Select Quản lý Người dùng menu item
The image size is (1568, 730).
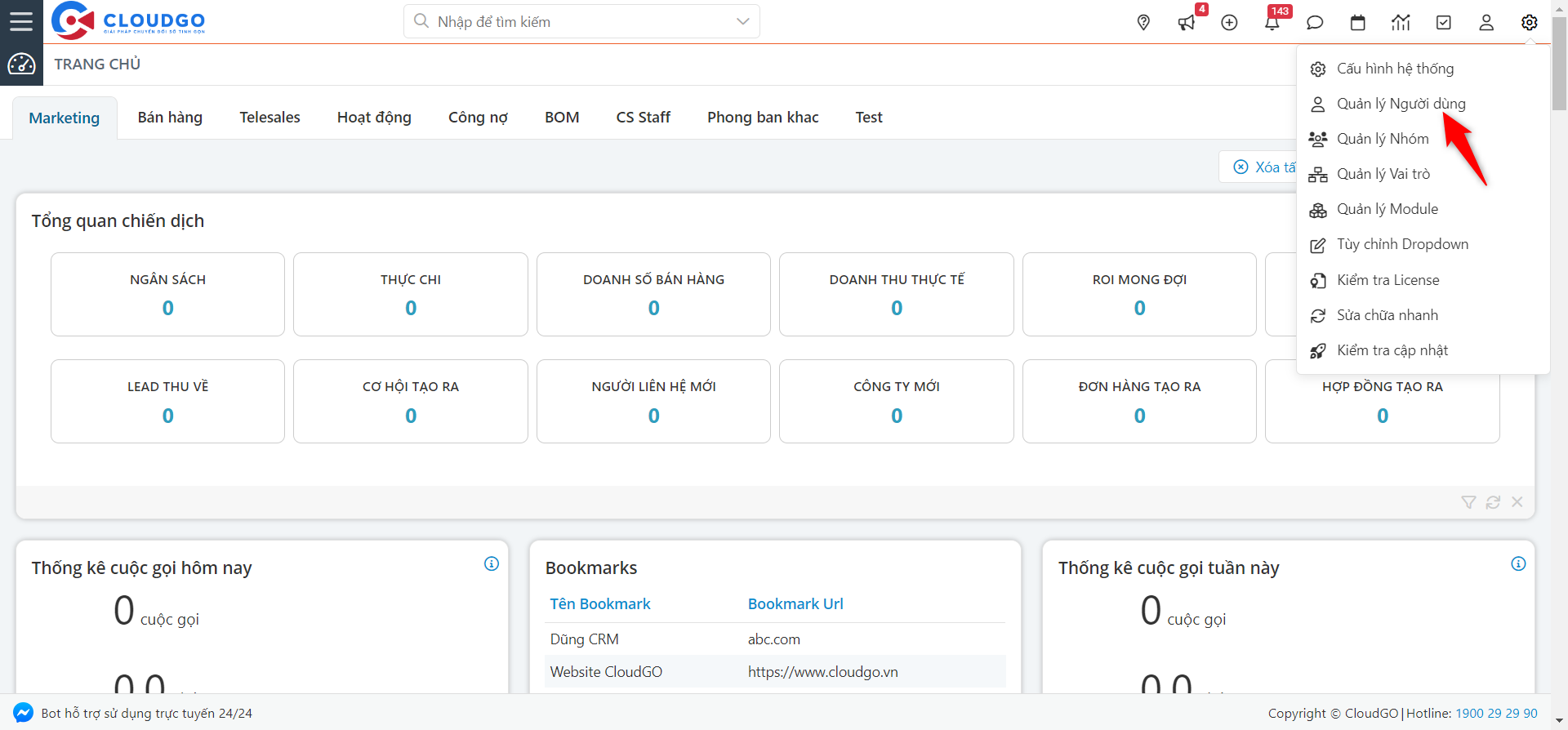pos(1401,104)
